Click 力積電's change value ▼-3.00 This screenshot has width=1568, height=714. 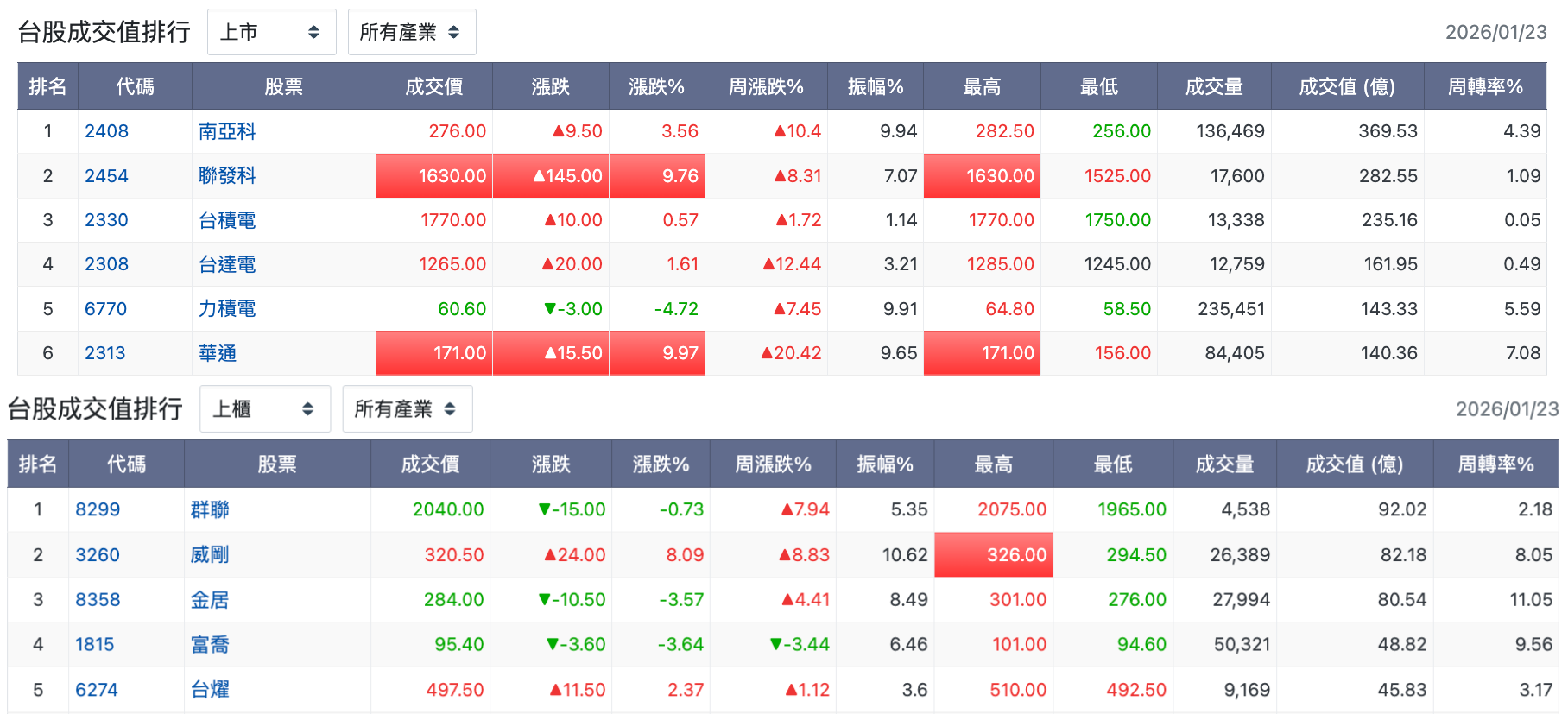coord(573,309)
